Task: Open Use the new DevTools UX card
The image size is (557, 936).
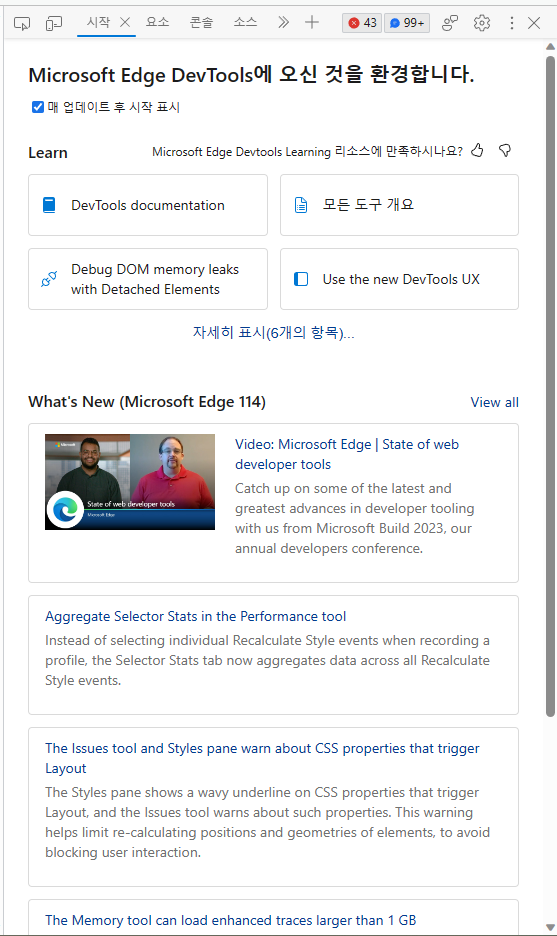Action: [x=399, y=279]
